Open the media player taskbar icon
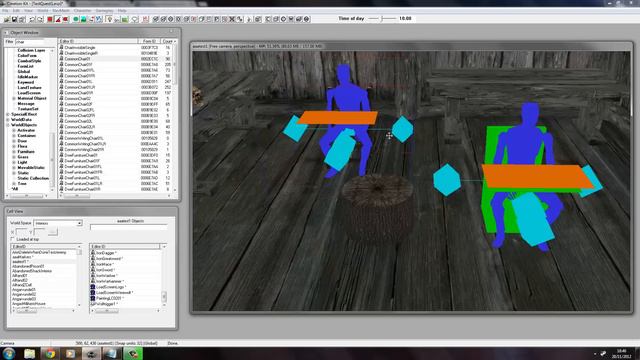Image resolution: width=640 pixels, height=360 pixels. (x=71, y=353)
